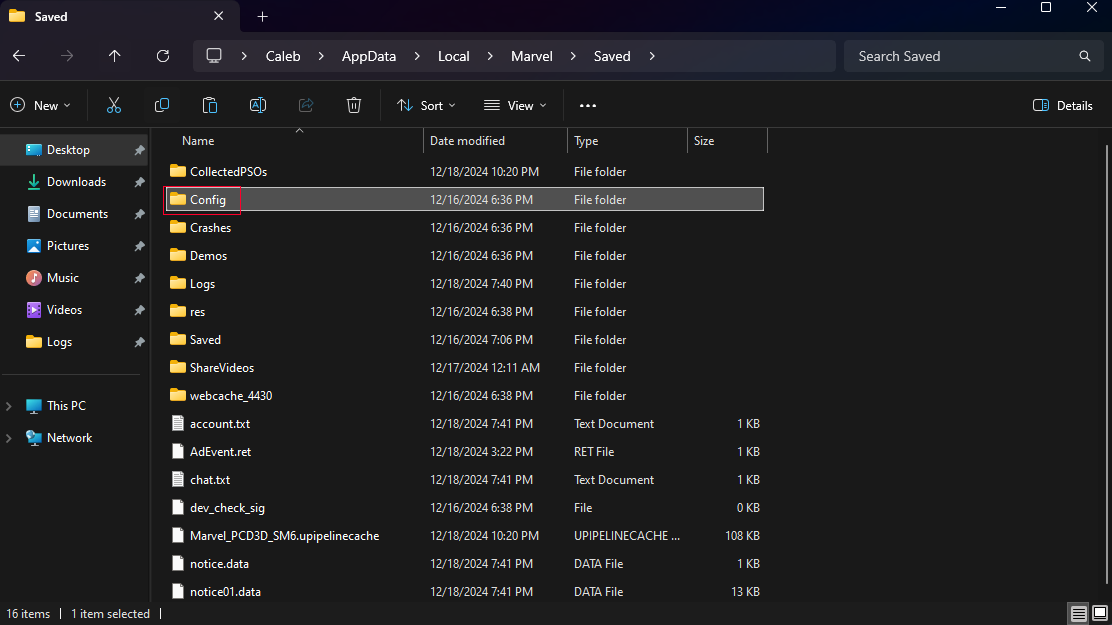Navigate to Marvel in the address bar
Image resolution: width=1112 pixels, height=625 pixels.
(x=532, y=56)
